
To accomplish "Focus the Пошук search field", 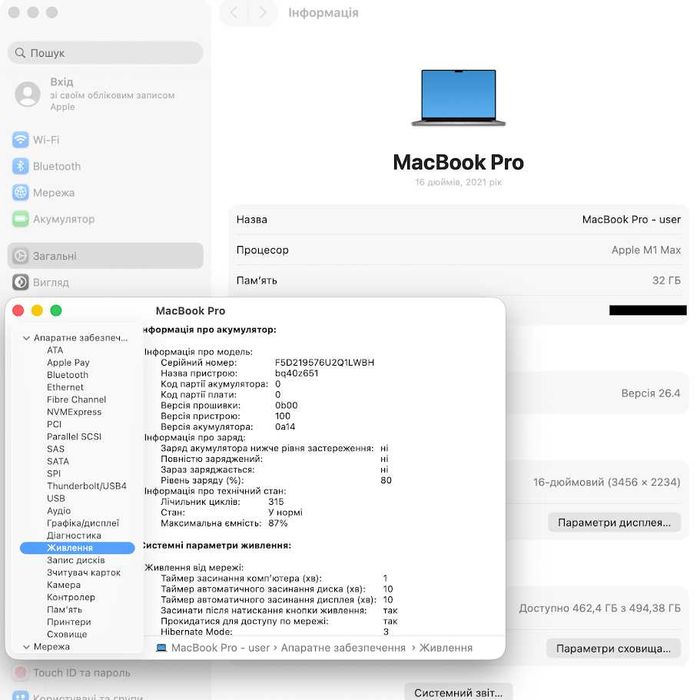I will point(105,53).
